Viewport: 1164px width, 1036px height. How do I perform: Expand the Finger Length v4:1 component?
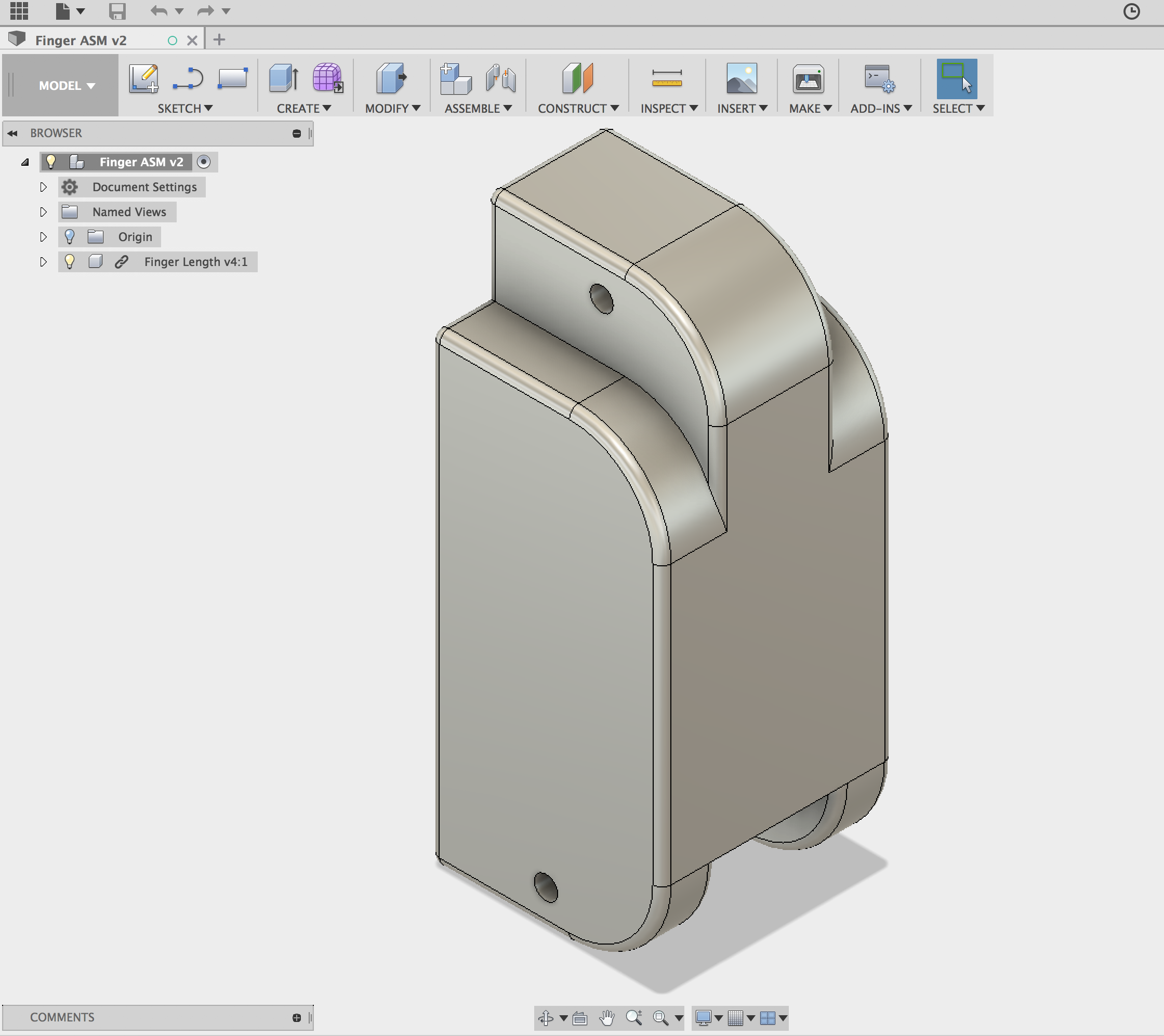pyautogui.click(x=43, y=262)
